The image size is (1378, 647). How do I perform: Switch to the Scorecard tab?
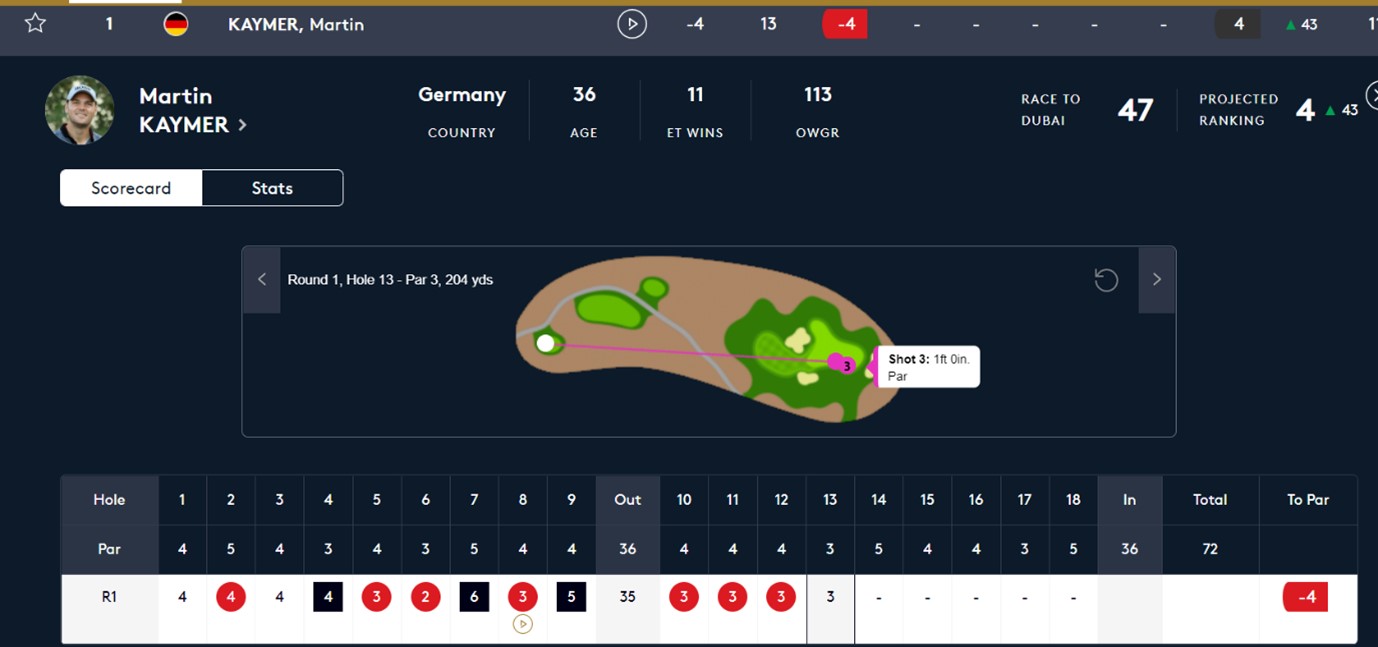pyautogui.click(x=131, y=188)
